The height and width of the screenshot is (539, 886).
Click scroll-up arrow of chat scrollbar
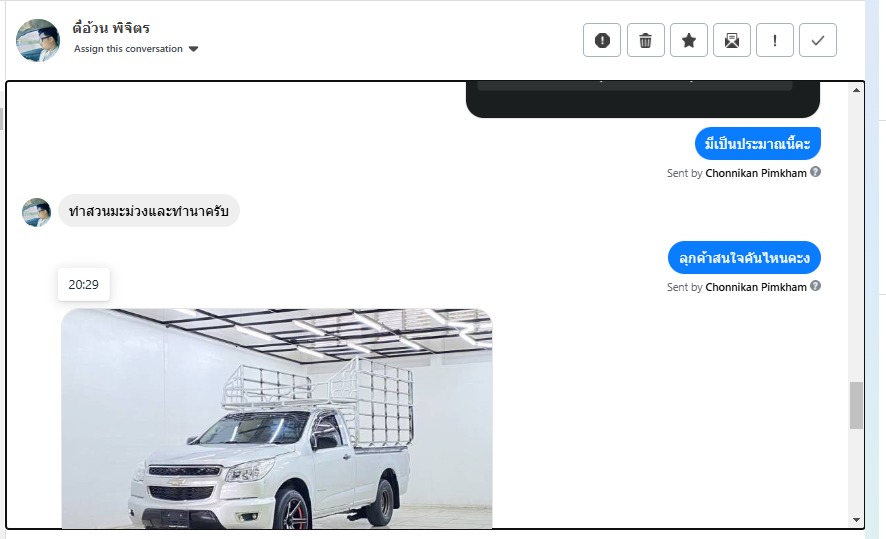point(857,90)
